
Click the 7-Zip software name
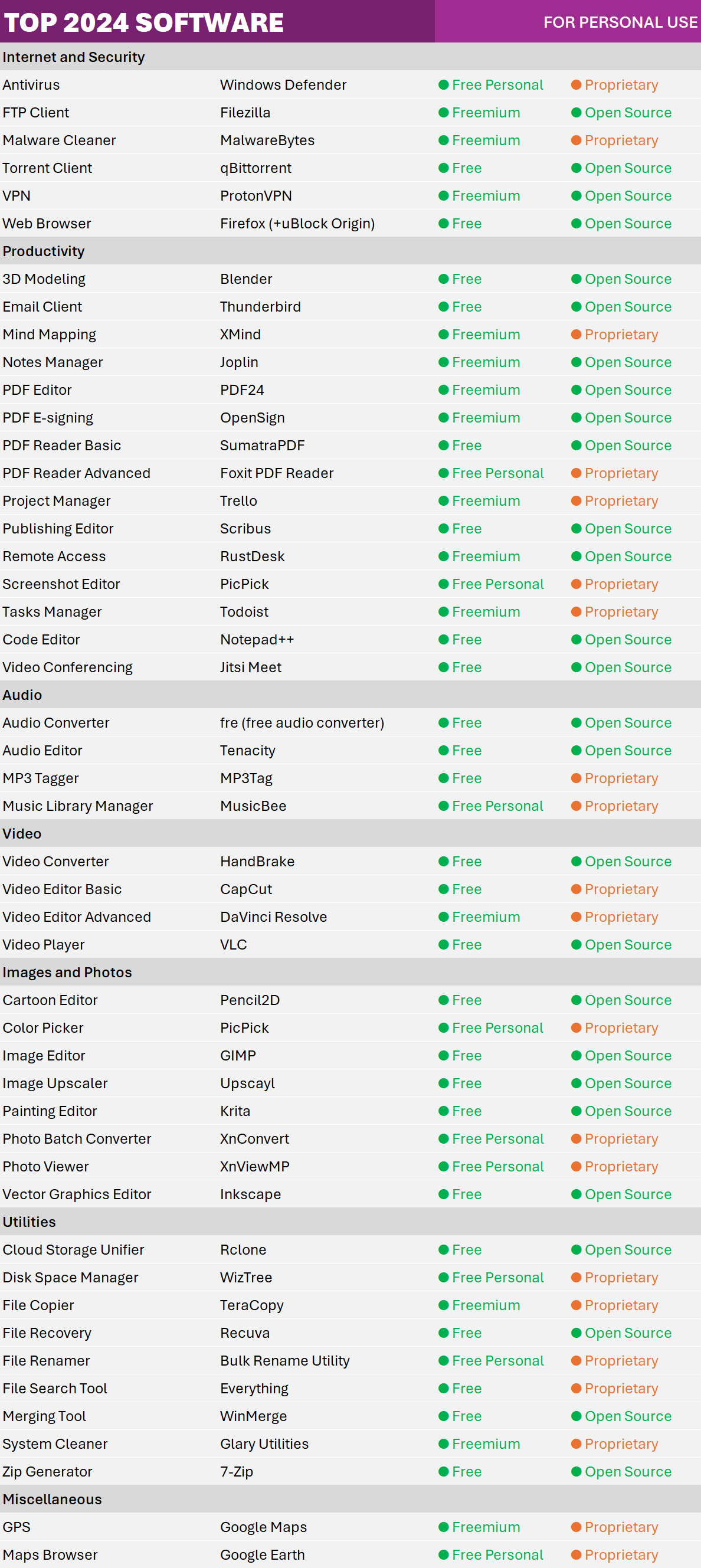pyautogui.click(x=236, y=1472)
